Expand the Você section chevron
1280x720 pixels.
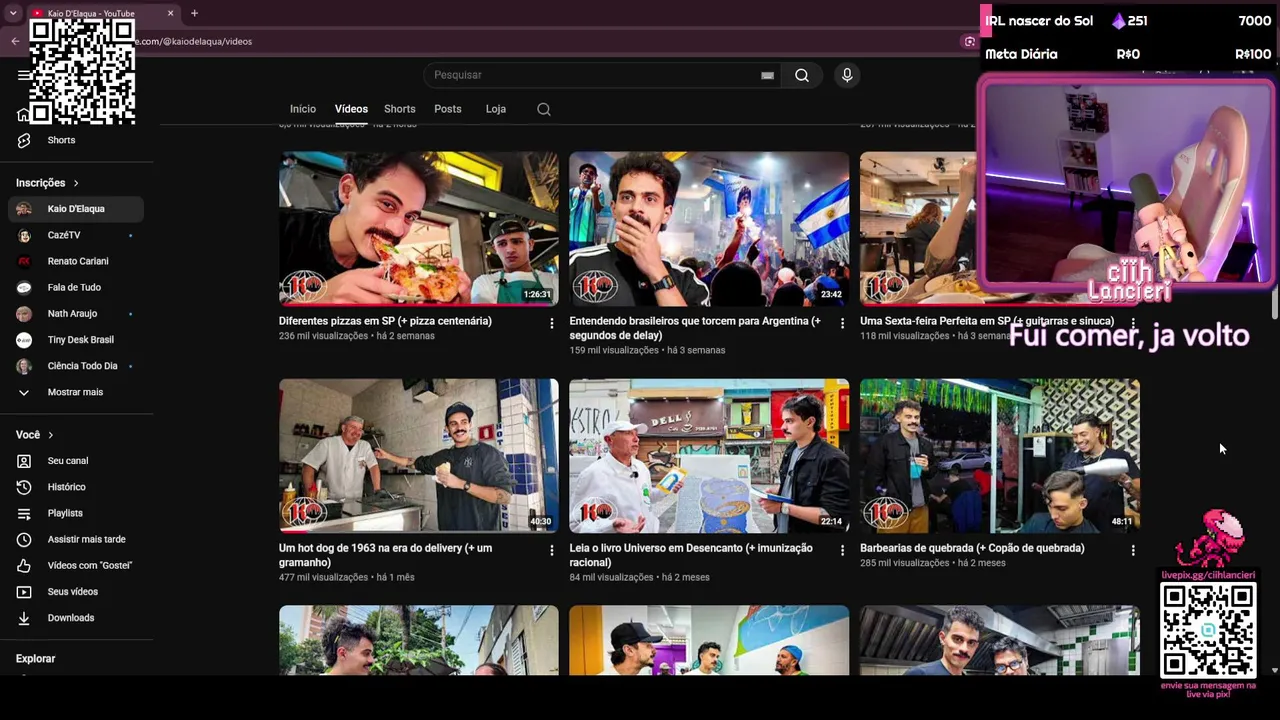point(51,435)
